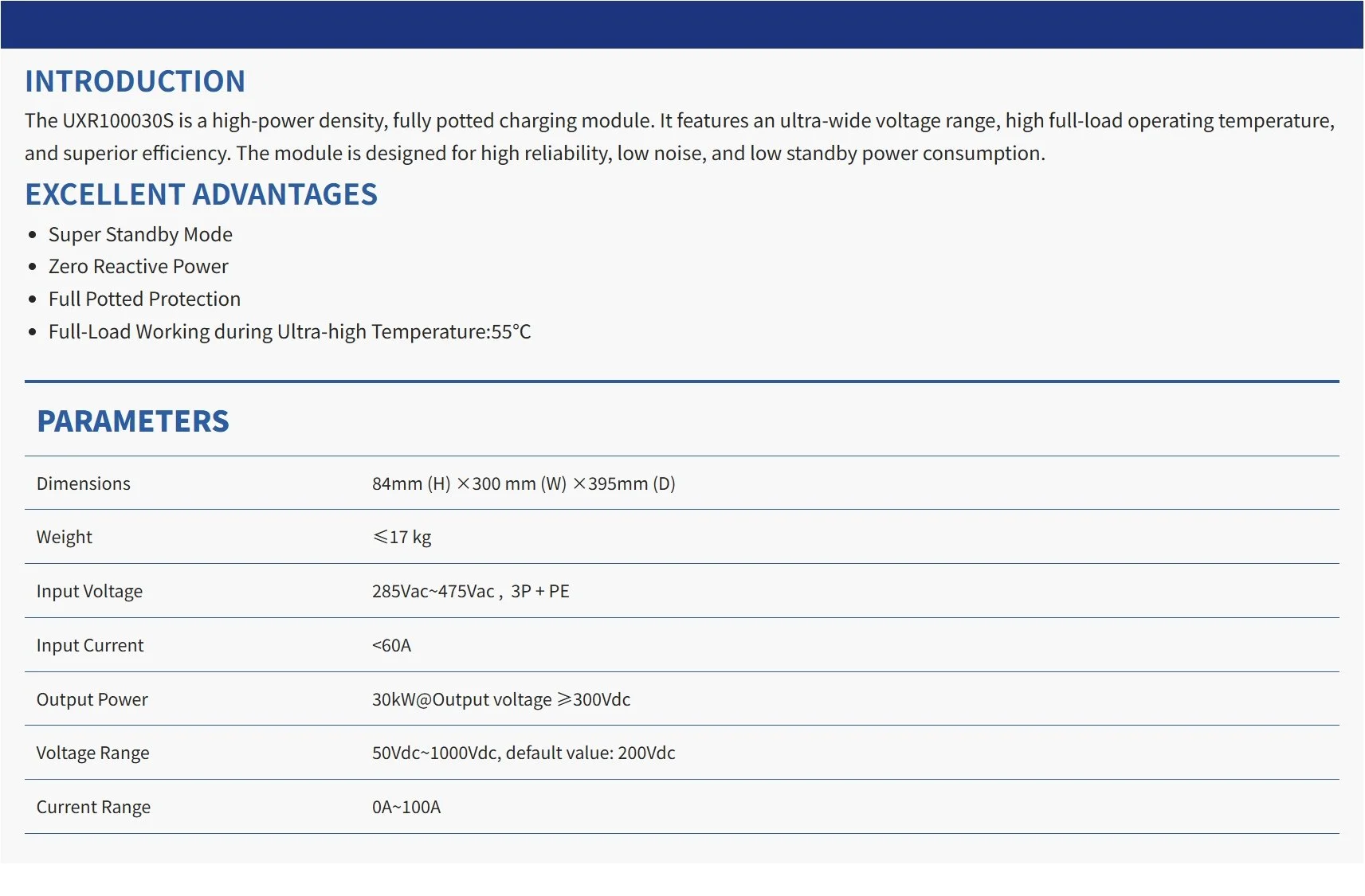The width and height of the screenshot is (1365, 896).
Task: Click the 'Voltage Range' row label
Action: click(x=92, y=753)
